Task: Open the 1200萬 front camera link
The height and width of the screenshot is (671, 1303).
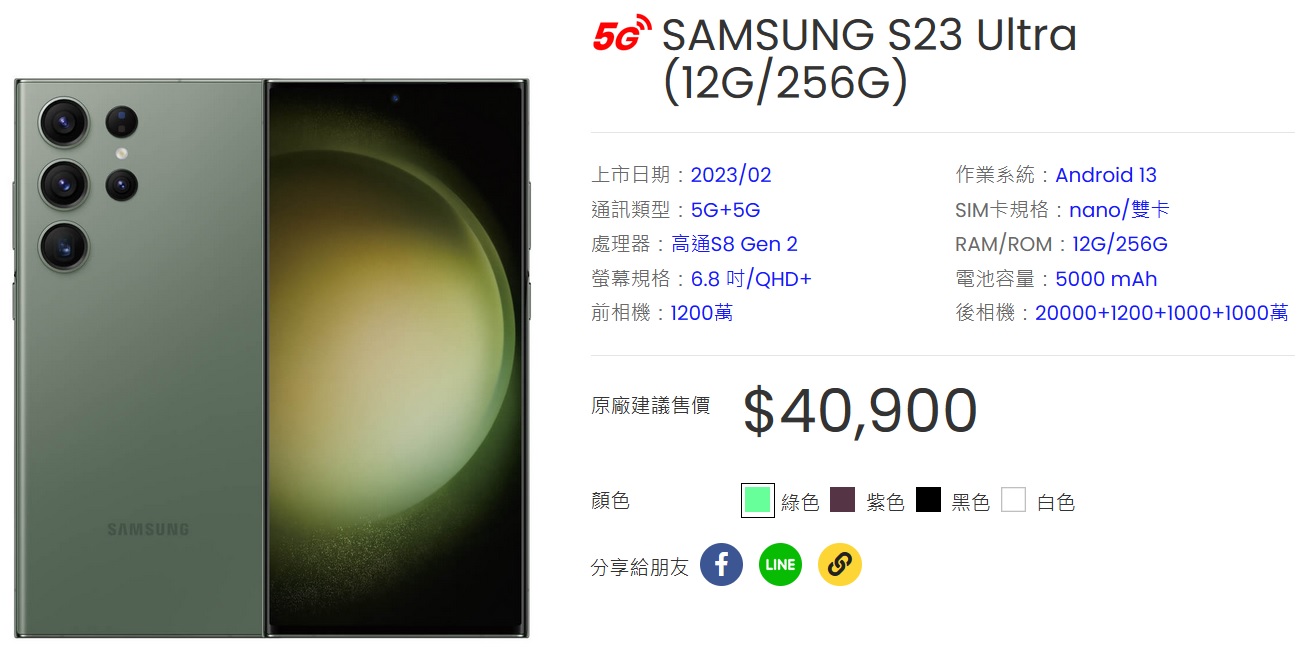Action: (702, 313)
